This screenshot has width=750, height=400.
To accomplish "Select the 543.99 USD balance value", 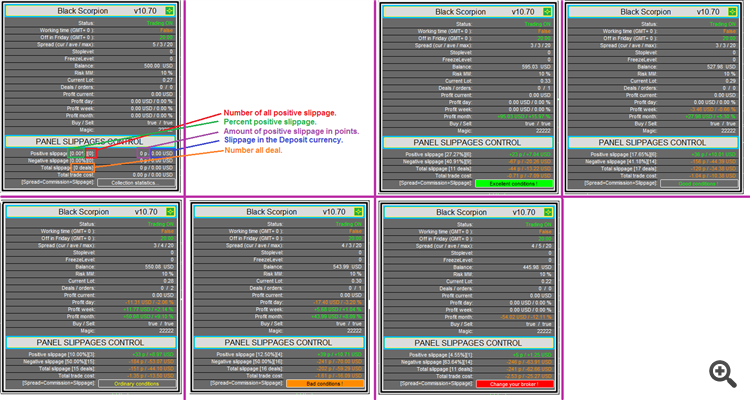I will click(347, 267).
